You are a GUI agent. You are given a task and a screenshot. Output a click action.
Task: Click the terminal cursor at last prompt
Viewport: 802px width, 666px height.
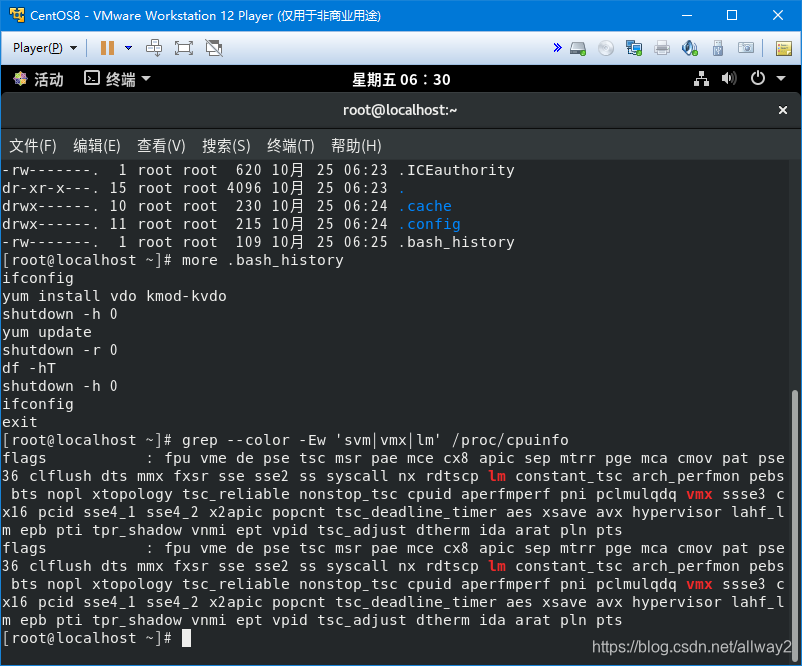(186, 638)
